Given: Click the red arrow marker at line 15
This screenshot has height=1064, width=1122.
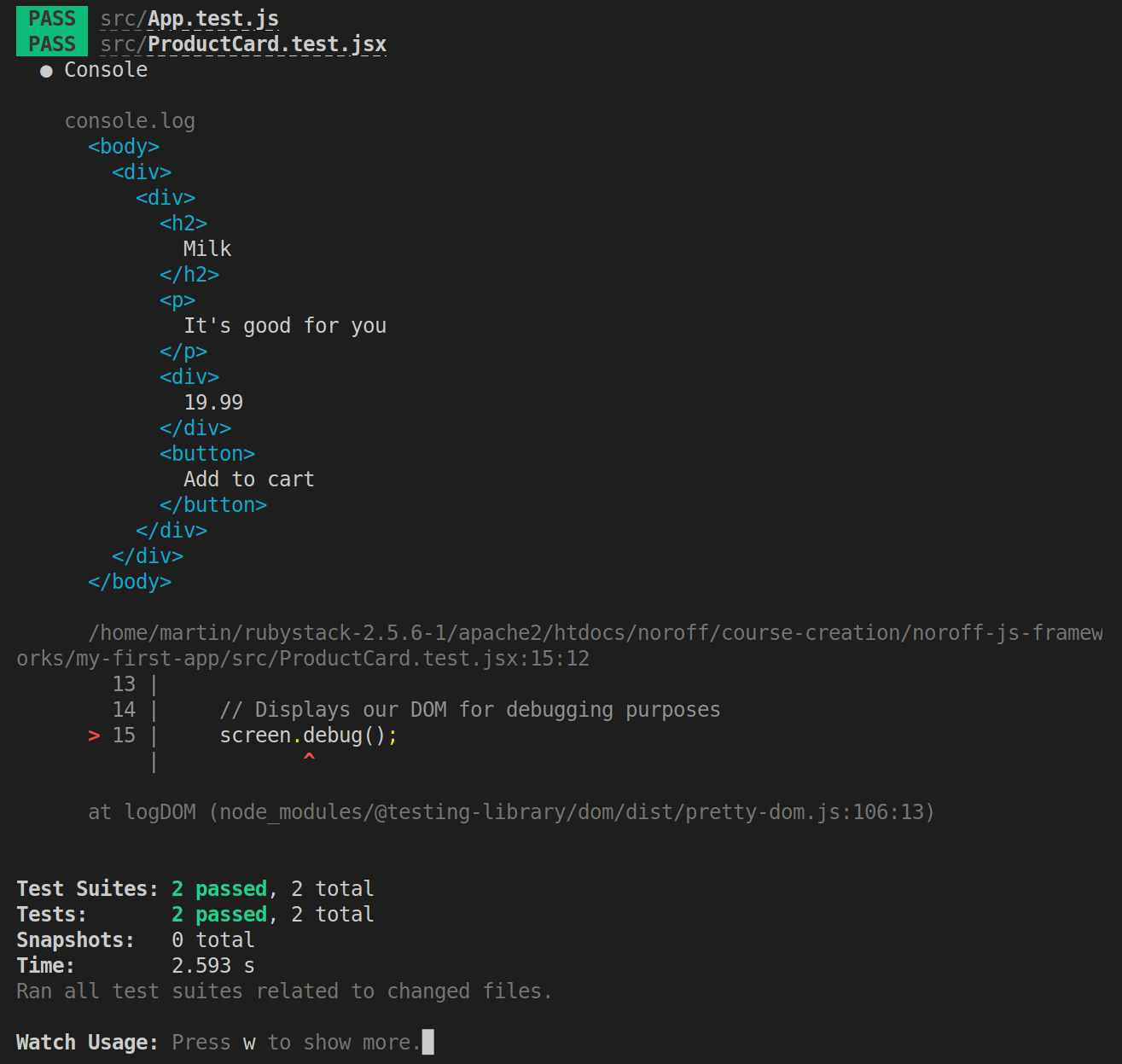Looking at the screenshot, I should click(x=94, y=735).
